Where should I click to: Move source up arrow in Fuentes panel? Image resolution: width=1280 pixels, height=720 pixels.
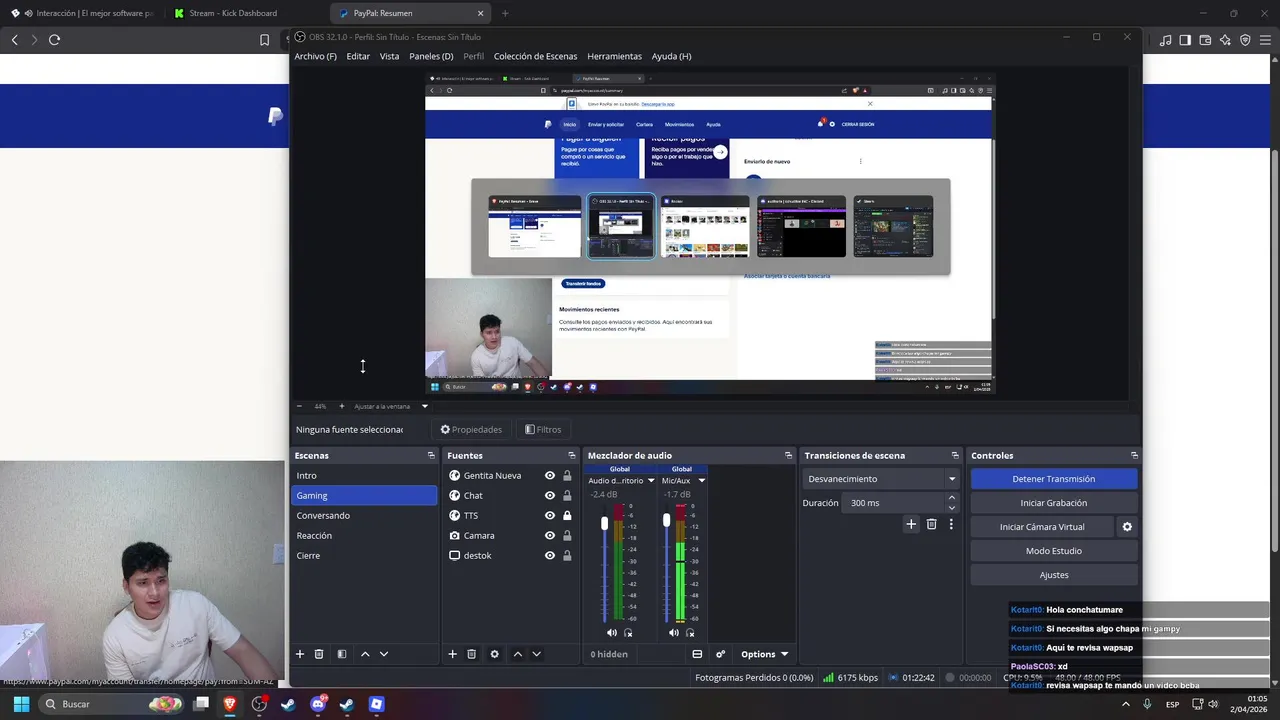(x=517, y=654)
